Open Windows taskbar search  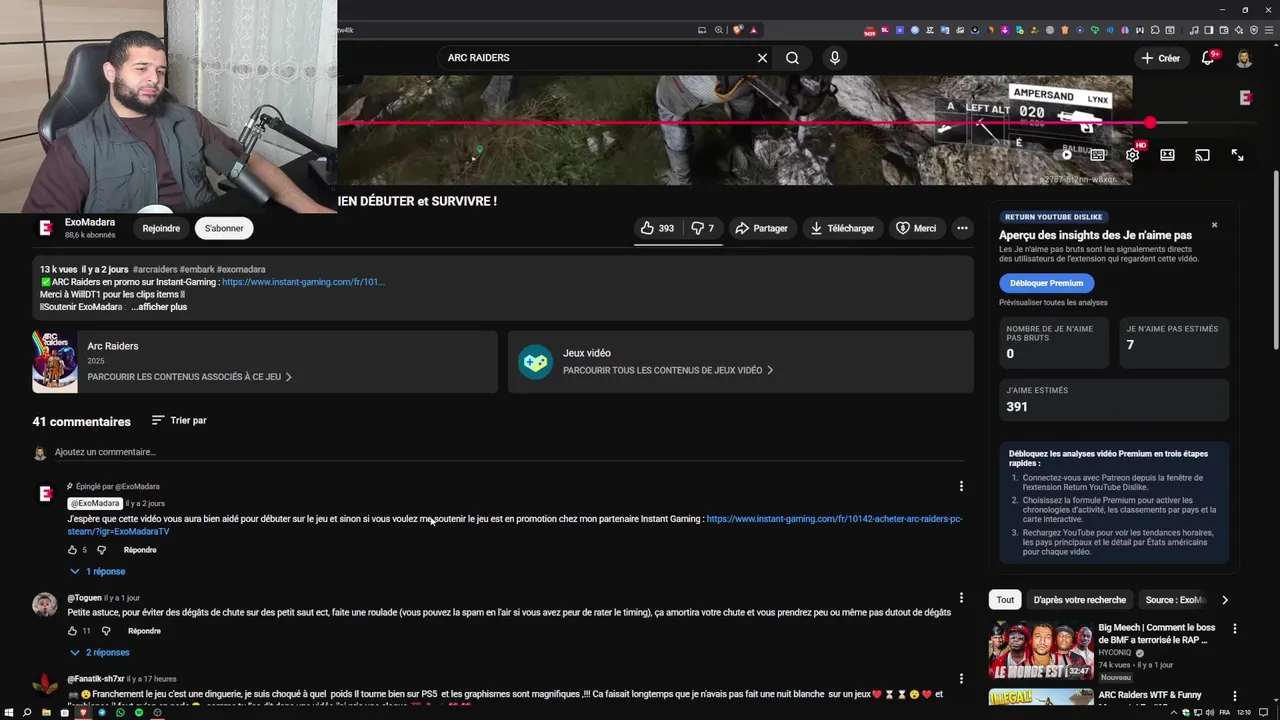point(27,712)
